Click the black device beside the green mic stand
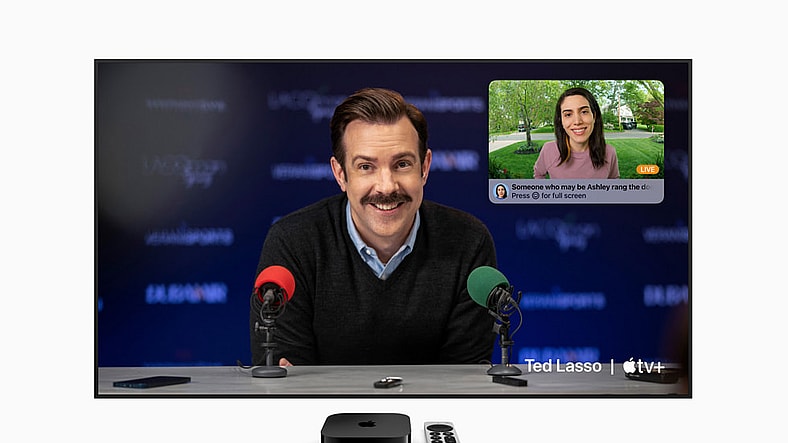This screenshot has width=788, height=443. [x=510, y=380]
